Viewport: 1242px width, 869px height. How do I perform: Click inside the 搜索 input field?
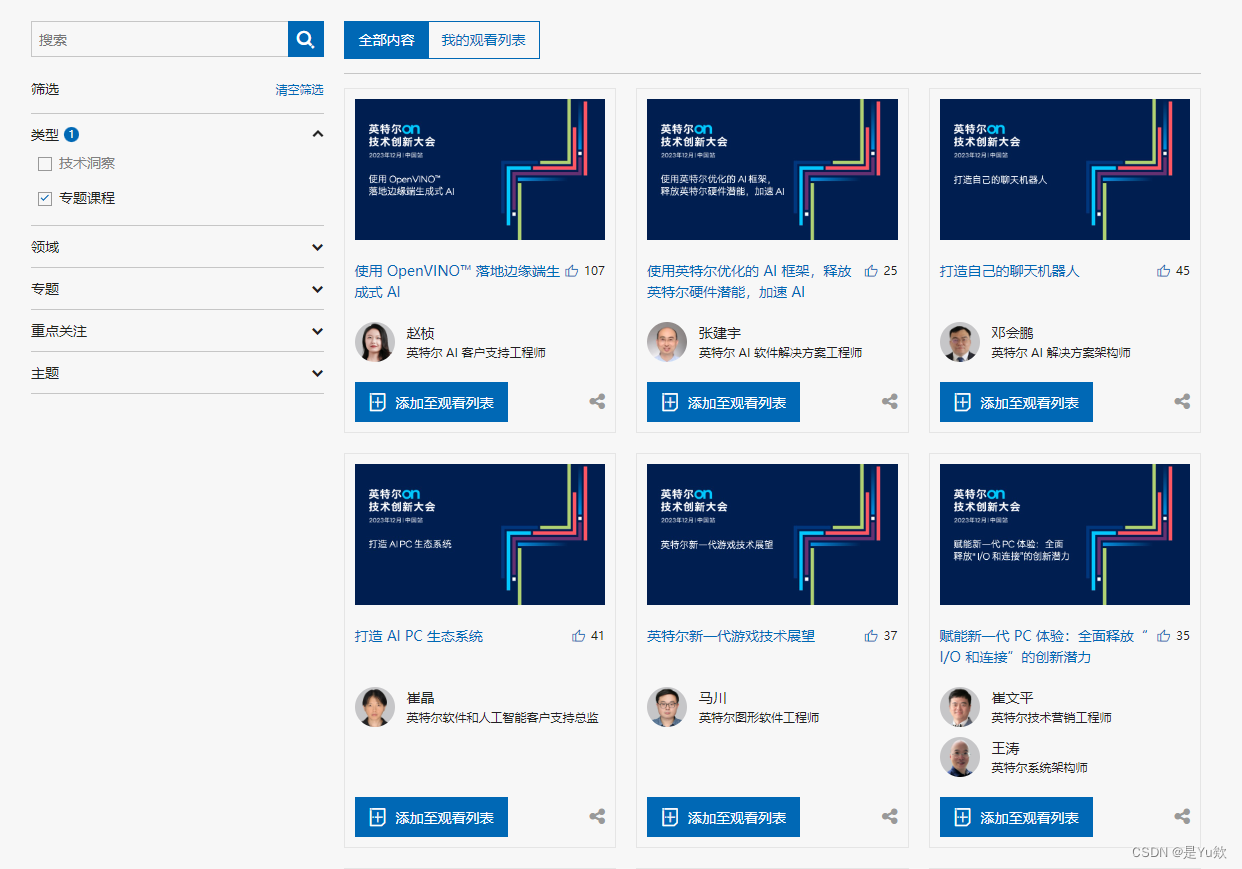tap(160, 40)
